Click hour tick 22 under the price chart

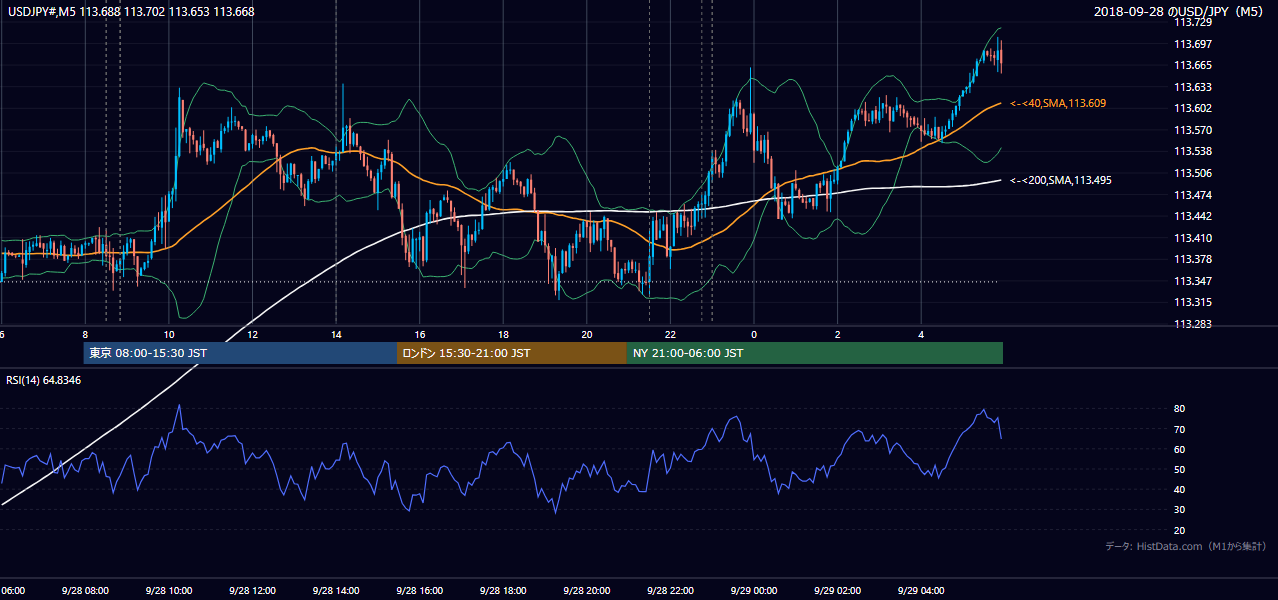(671, 334)
